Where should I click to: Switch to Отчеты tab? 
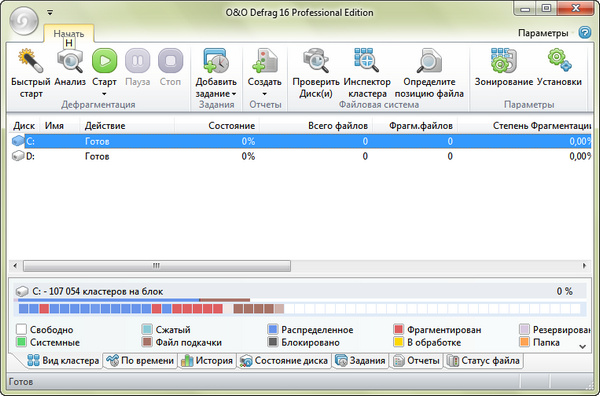pyautogui.click(x=416, y=360)
